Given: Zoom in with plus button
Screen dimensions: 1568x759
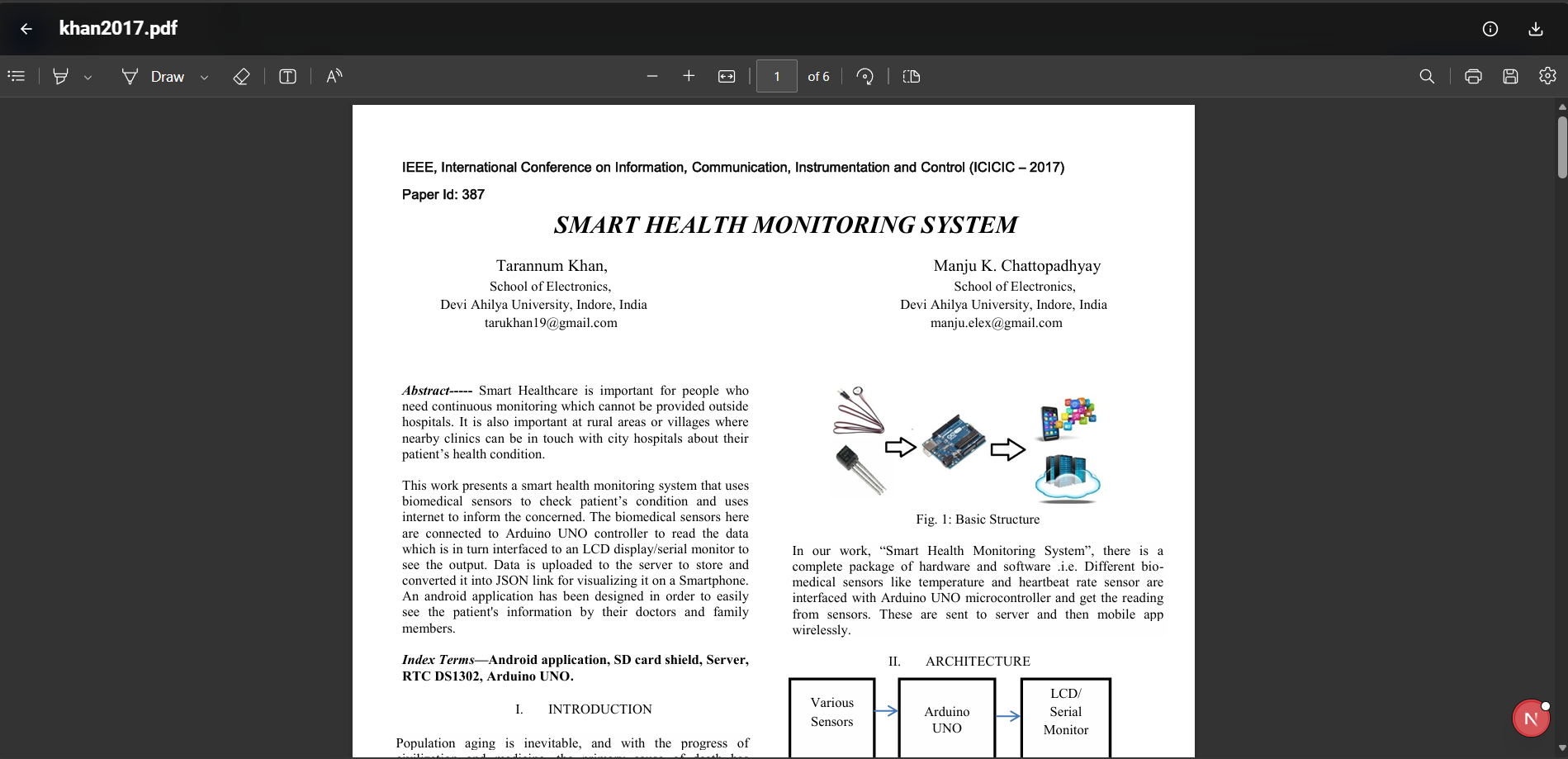Looking at the screenshot, I should pyautogui.click(x=689, y=76).
